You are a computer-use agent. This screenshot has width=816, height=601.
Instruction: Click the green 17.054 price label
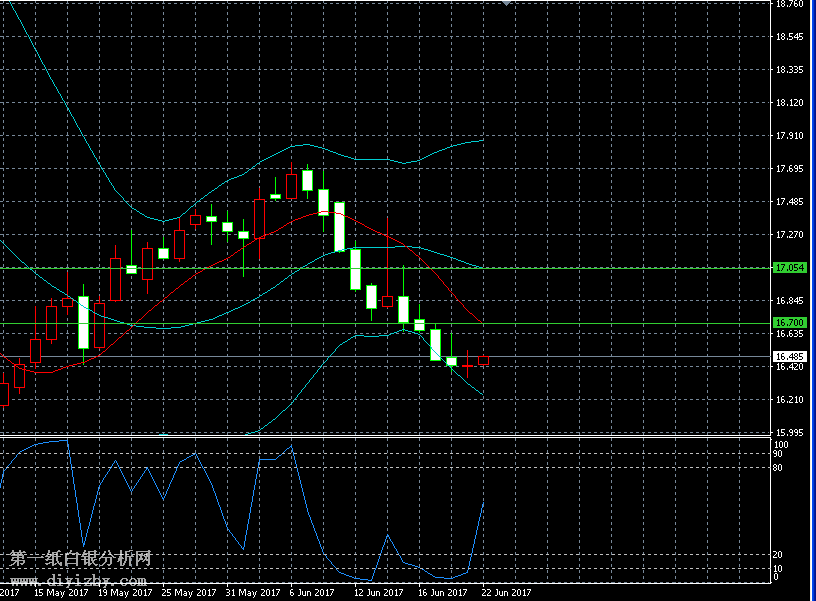coord(789,268)
